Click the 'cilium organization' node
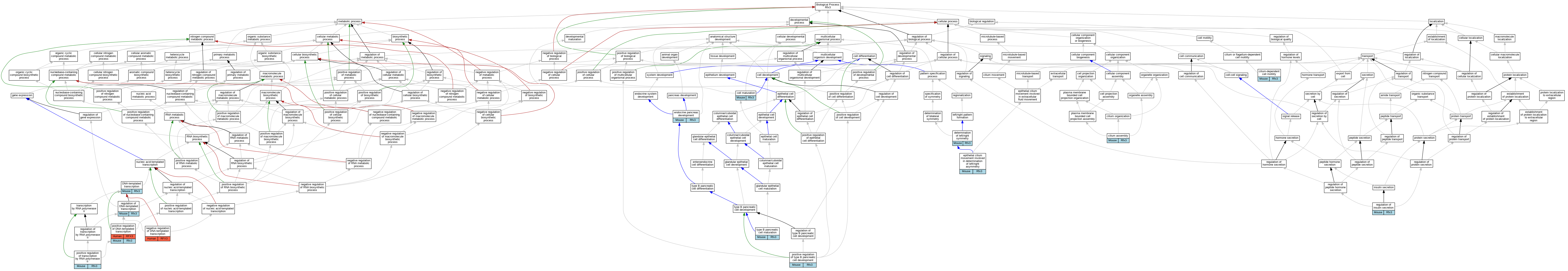 point(1118,116)
